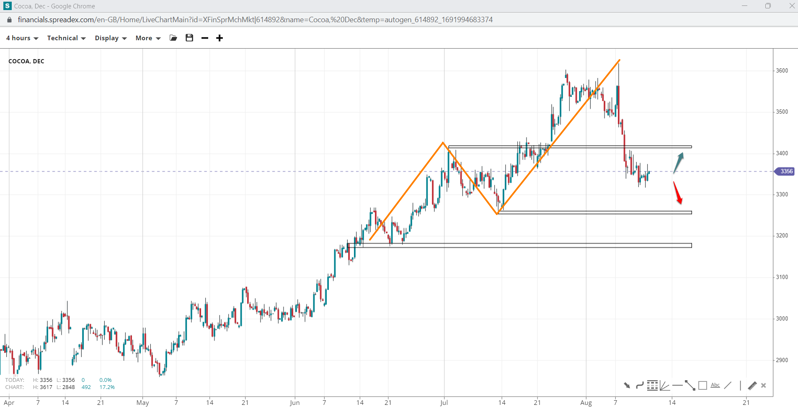Open the Display dropdown menu
This screenshot has height=407, width=798.
[x=110, y=38]
